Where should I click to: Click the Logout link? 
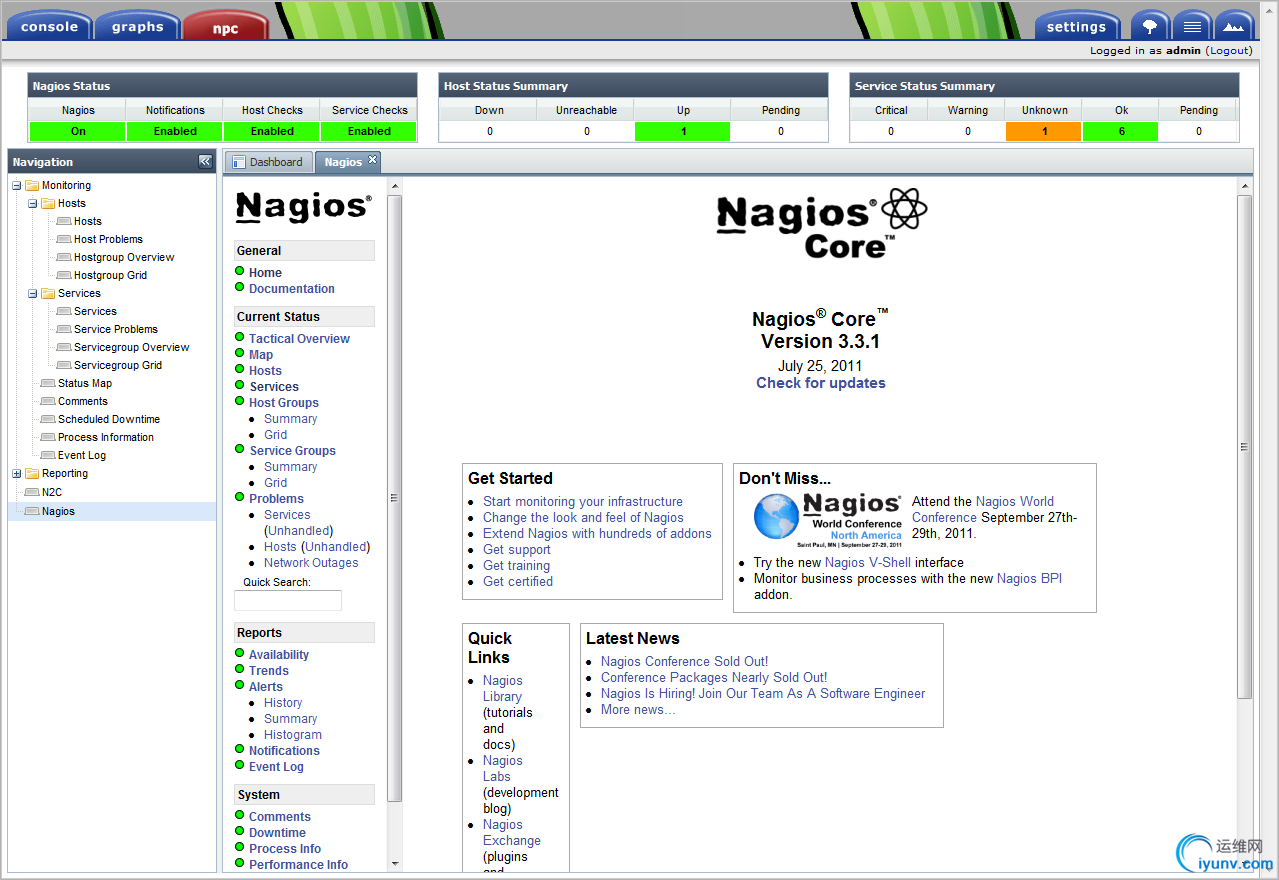[1229, 50]
